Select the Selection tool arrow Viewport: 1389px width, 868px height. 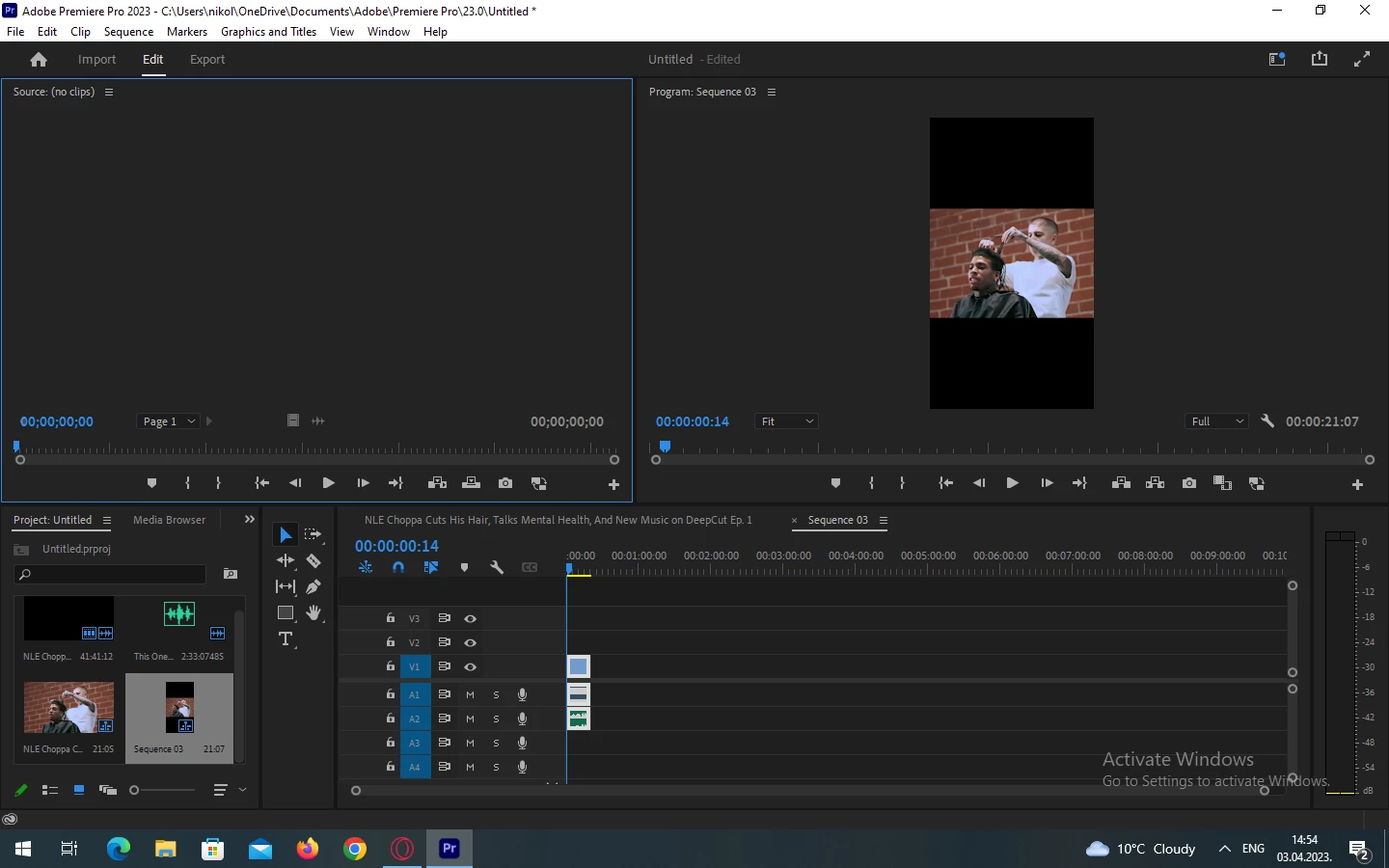click(x=286, y=535)
